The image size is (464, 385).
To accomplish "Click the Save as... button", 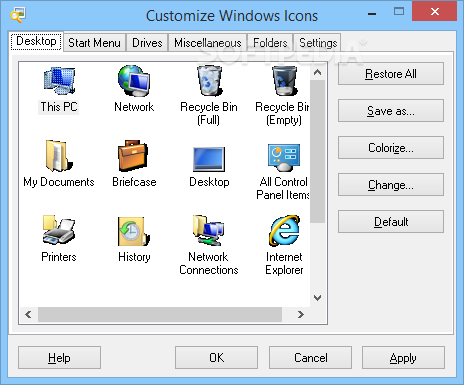I will 391,111.
